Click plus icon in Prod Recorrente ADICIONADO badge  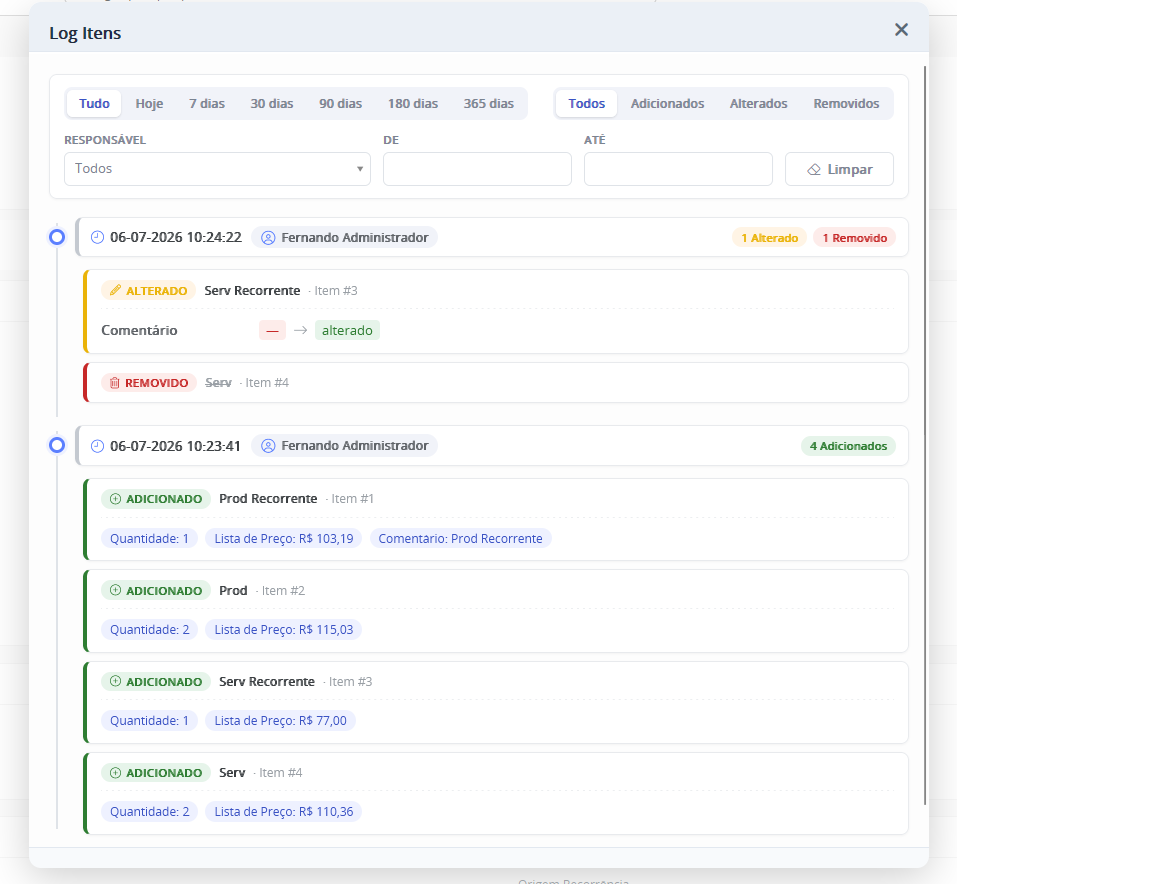[115, 499]
